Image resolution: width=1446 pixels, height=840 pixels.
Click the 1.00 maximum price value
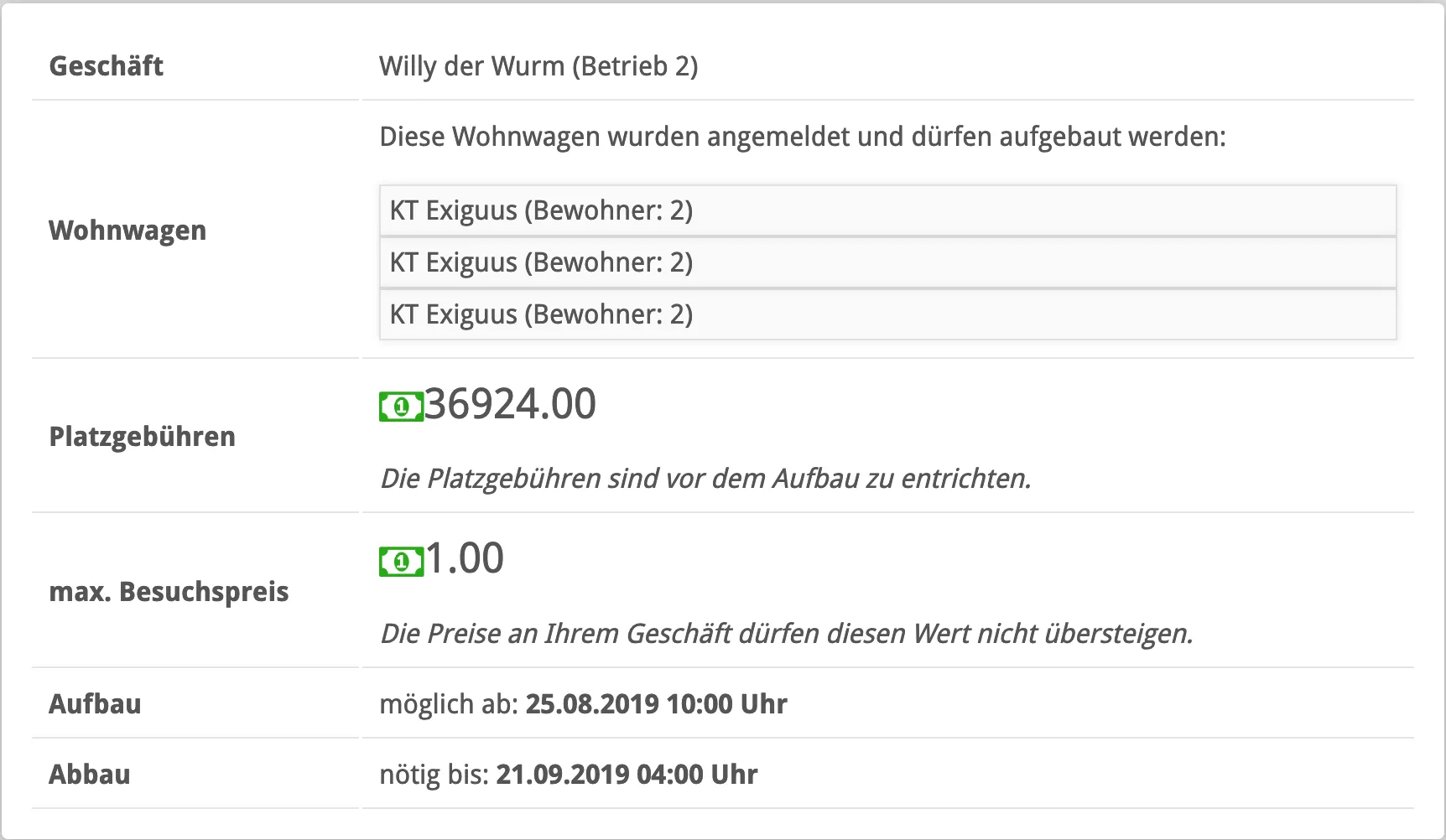coord(465,558)
